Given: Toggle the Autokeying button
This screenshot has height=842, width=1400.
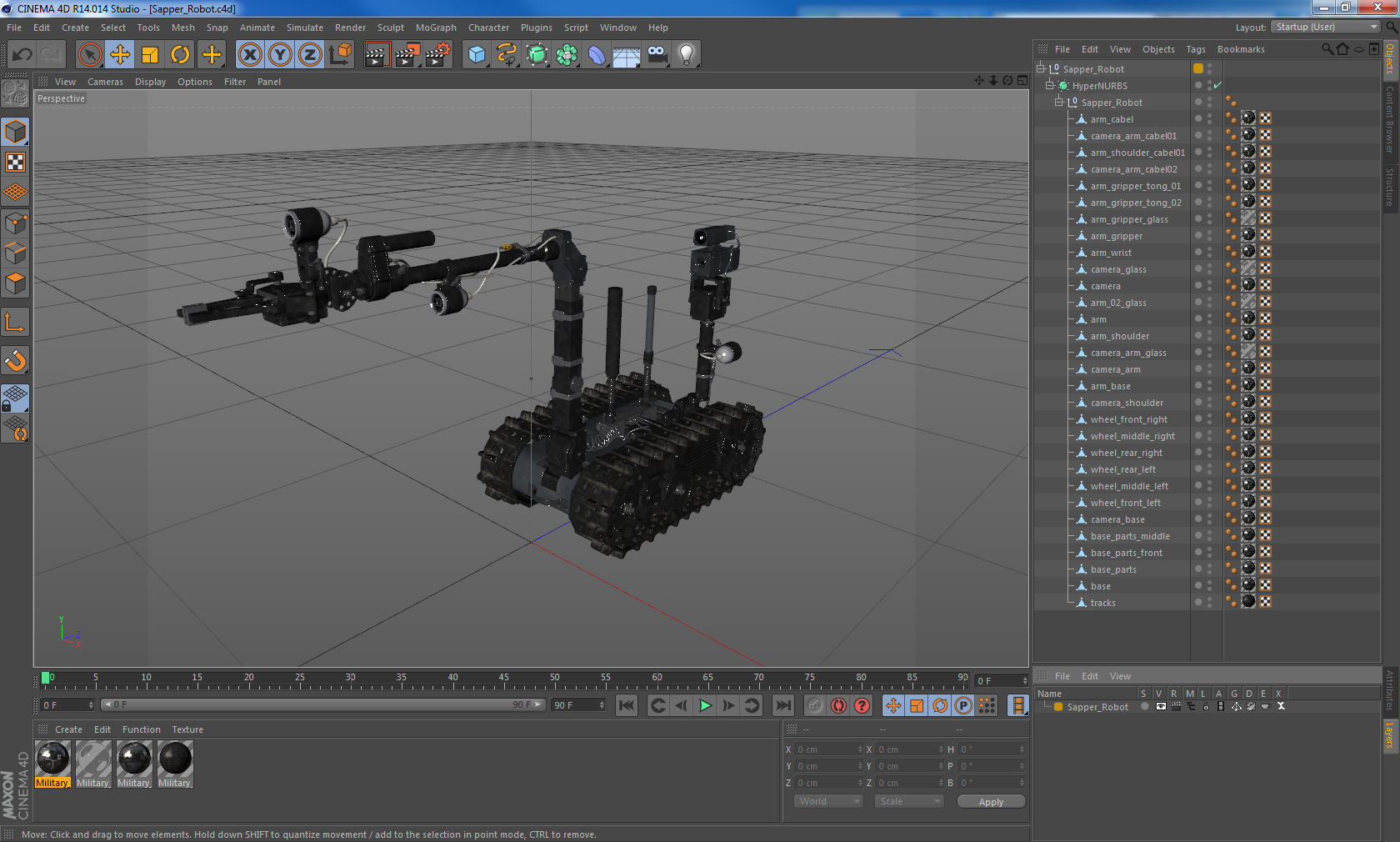Looking at the screenshot, I should pos(838,705).
